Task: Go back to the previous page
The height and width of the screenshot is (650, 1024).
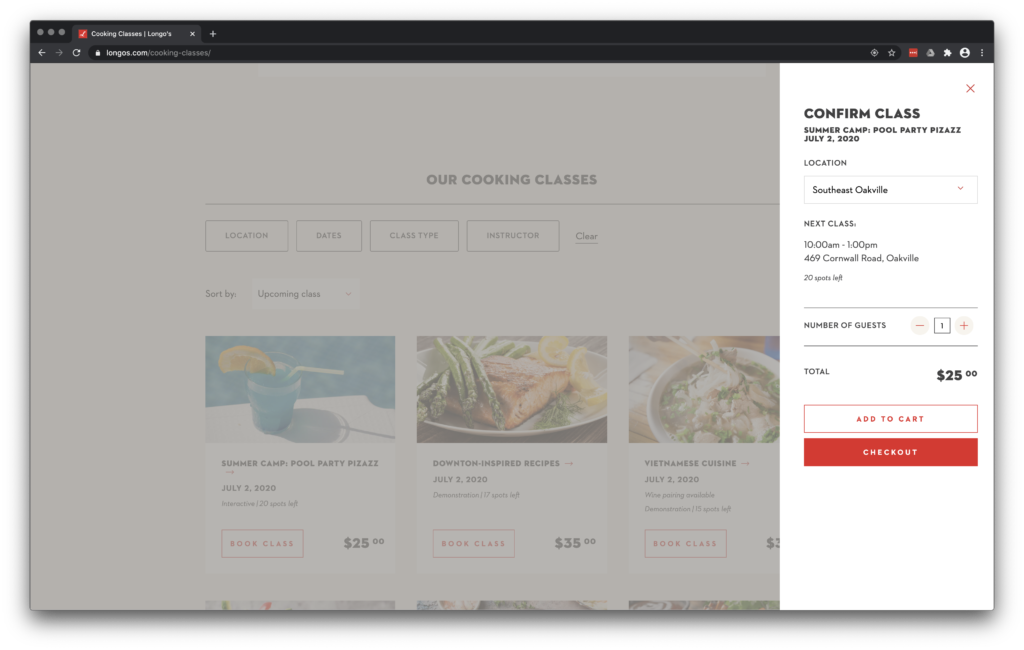Action: tap(42, 53)
